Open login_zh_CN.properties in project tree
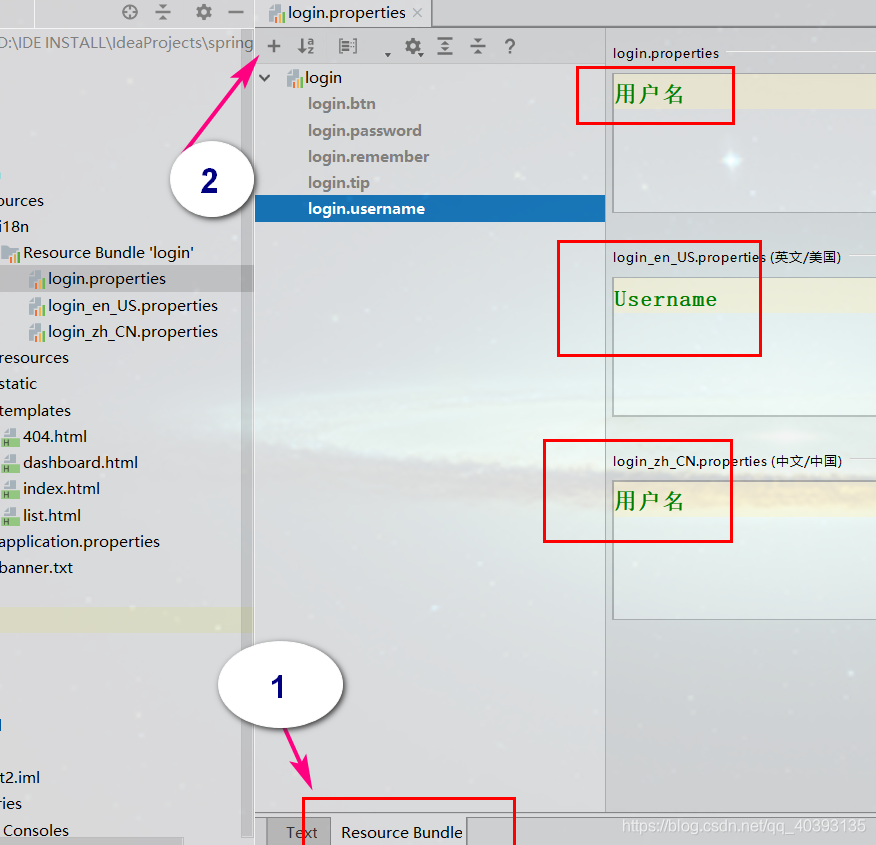The image size is (876, 845). 132,332
